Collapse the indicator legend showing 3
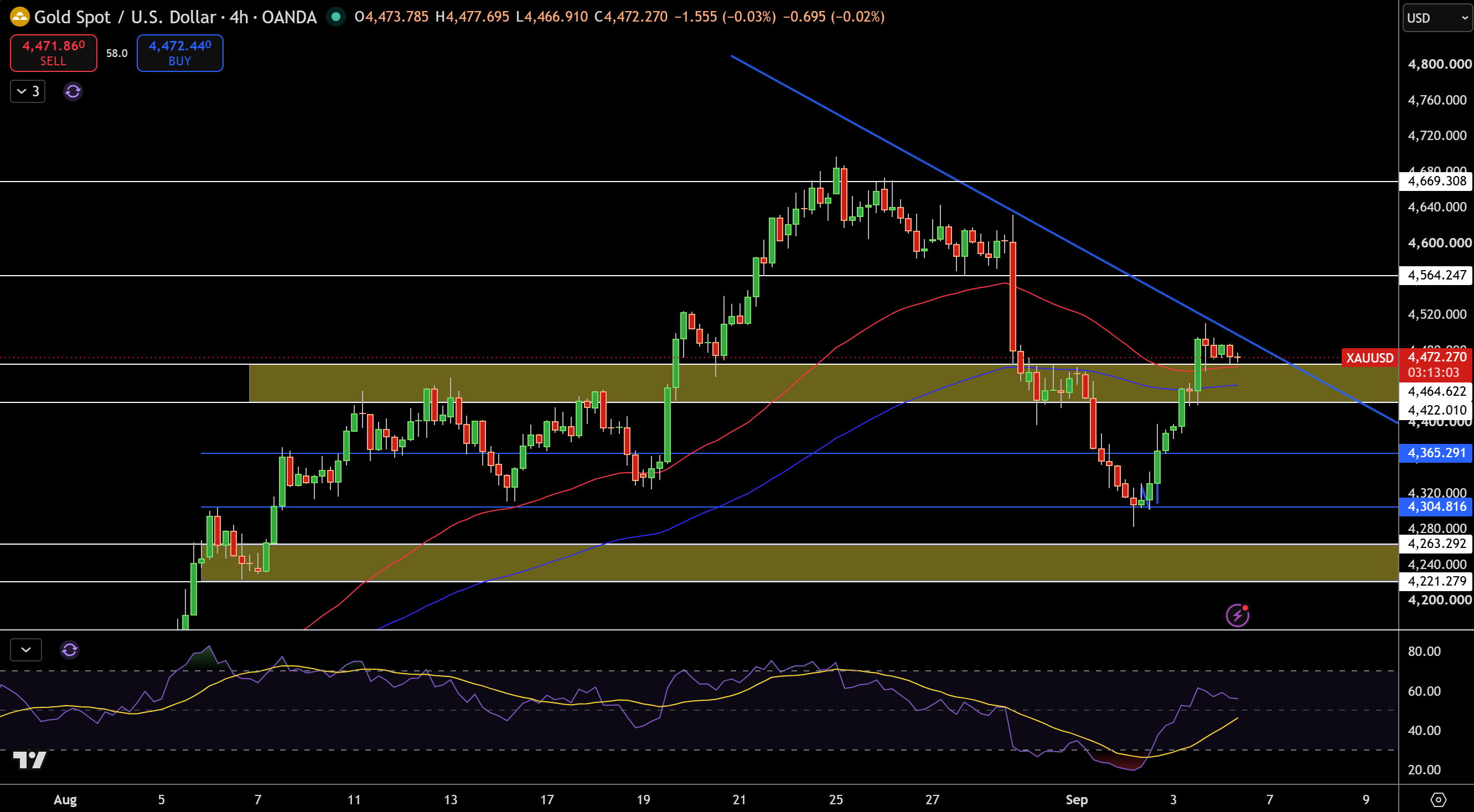The width and height of the screenshot is (1474, 812). click(28, 91)
